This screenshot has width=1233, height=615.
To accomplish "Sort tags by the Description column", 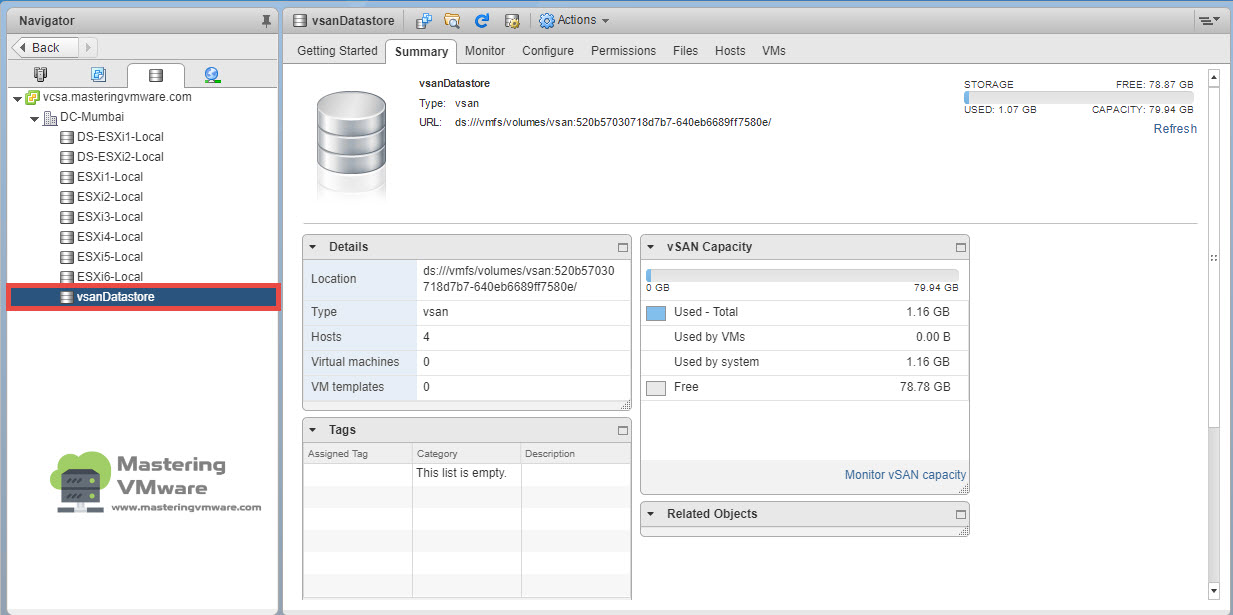I will pos(576,454).
